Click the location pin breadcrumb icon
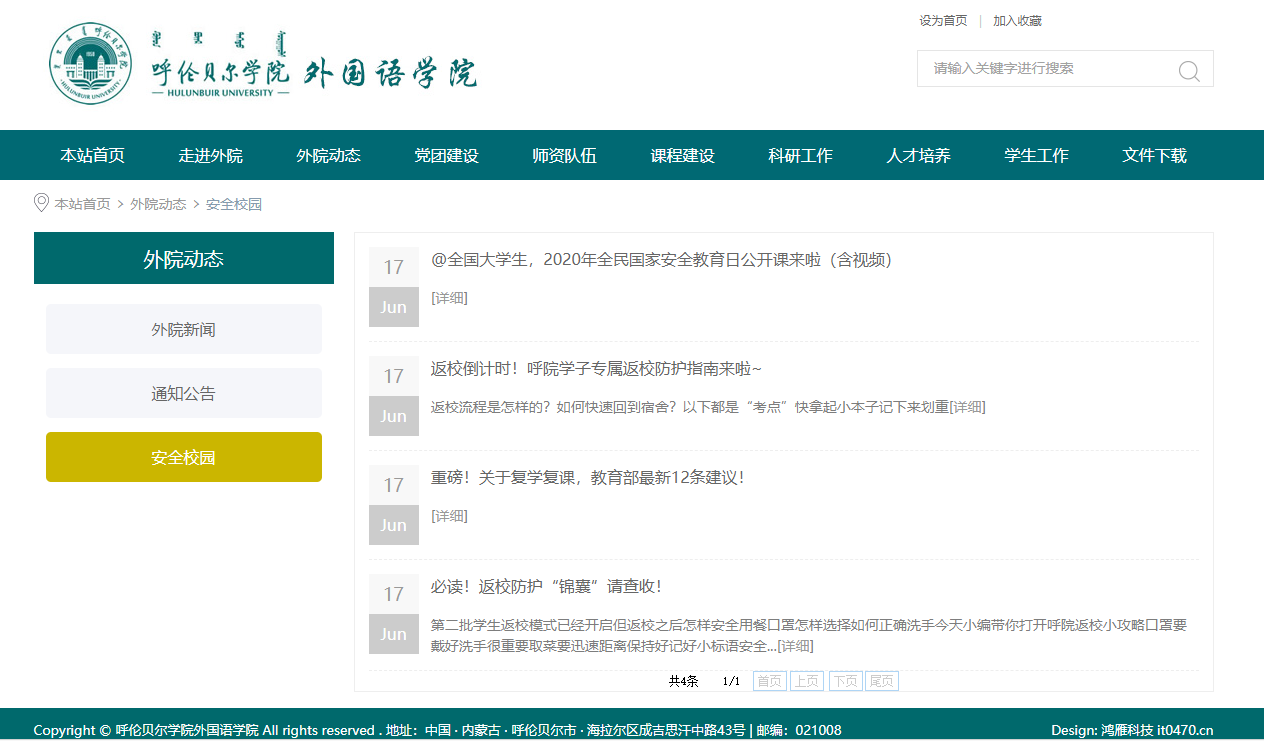The image size is (1264, 741). click(41, 203)
